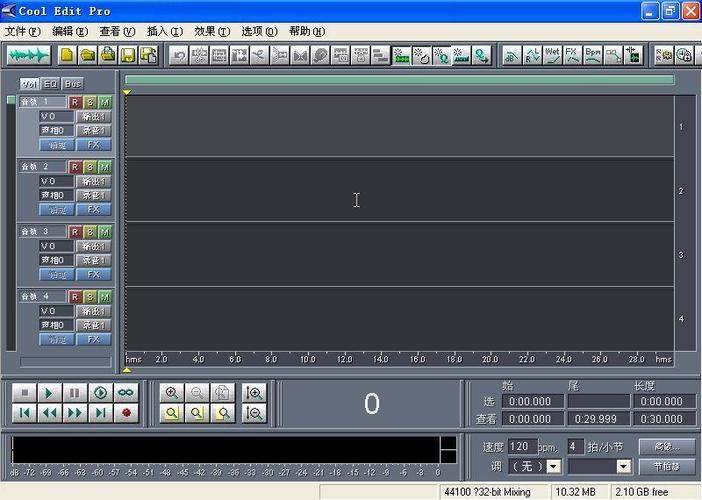Start playback with the green Play button
The image size is (702, 500).
click(49, 393)
